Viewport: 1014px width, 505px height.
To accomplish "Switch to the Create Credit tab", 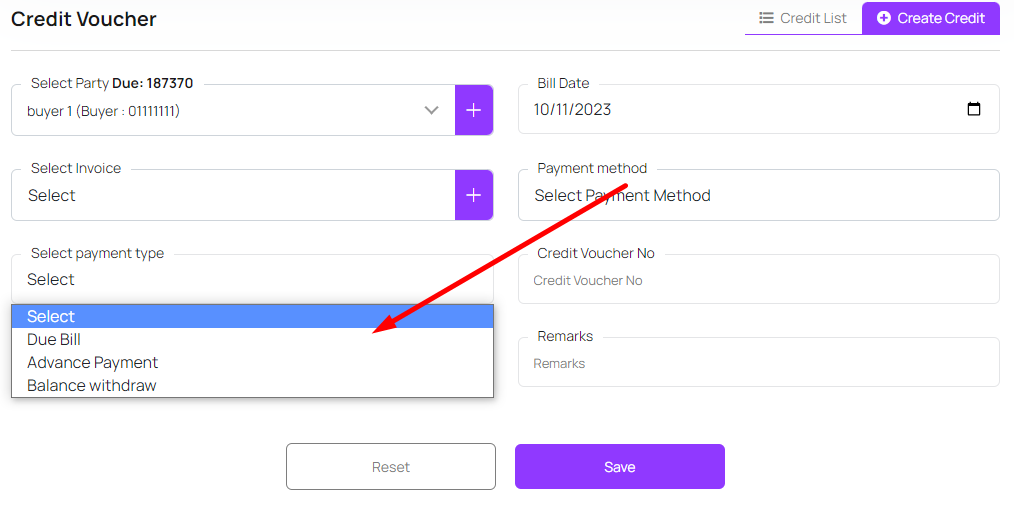I will pyautogui.click(x=930, y=18).
